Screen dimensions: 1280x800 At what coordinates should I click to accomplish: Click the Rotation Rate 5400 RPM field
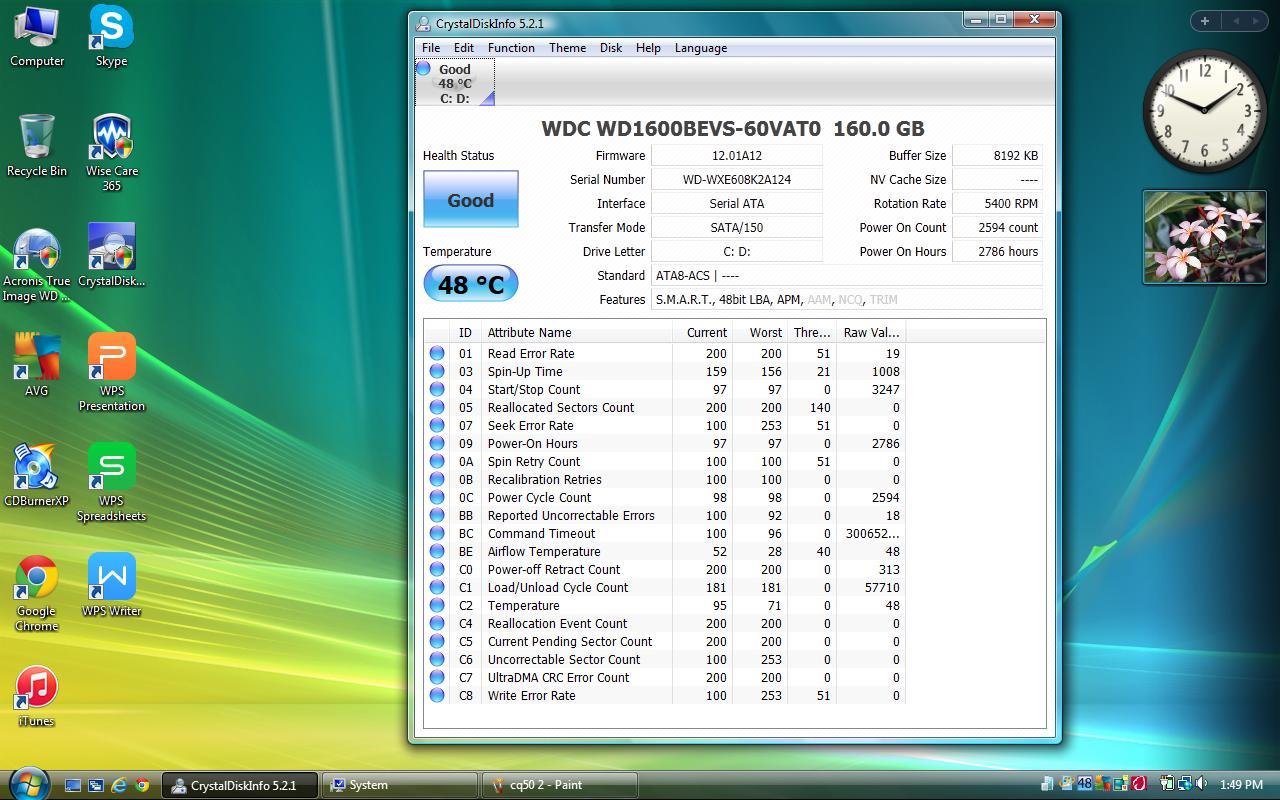997,203
